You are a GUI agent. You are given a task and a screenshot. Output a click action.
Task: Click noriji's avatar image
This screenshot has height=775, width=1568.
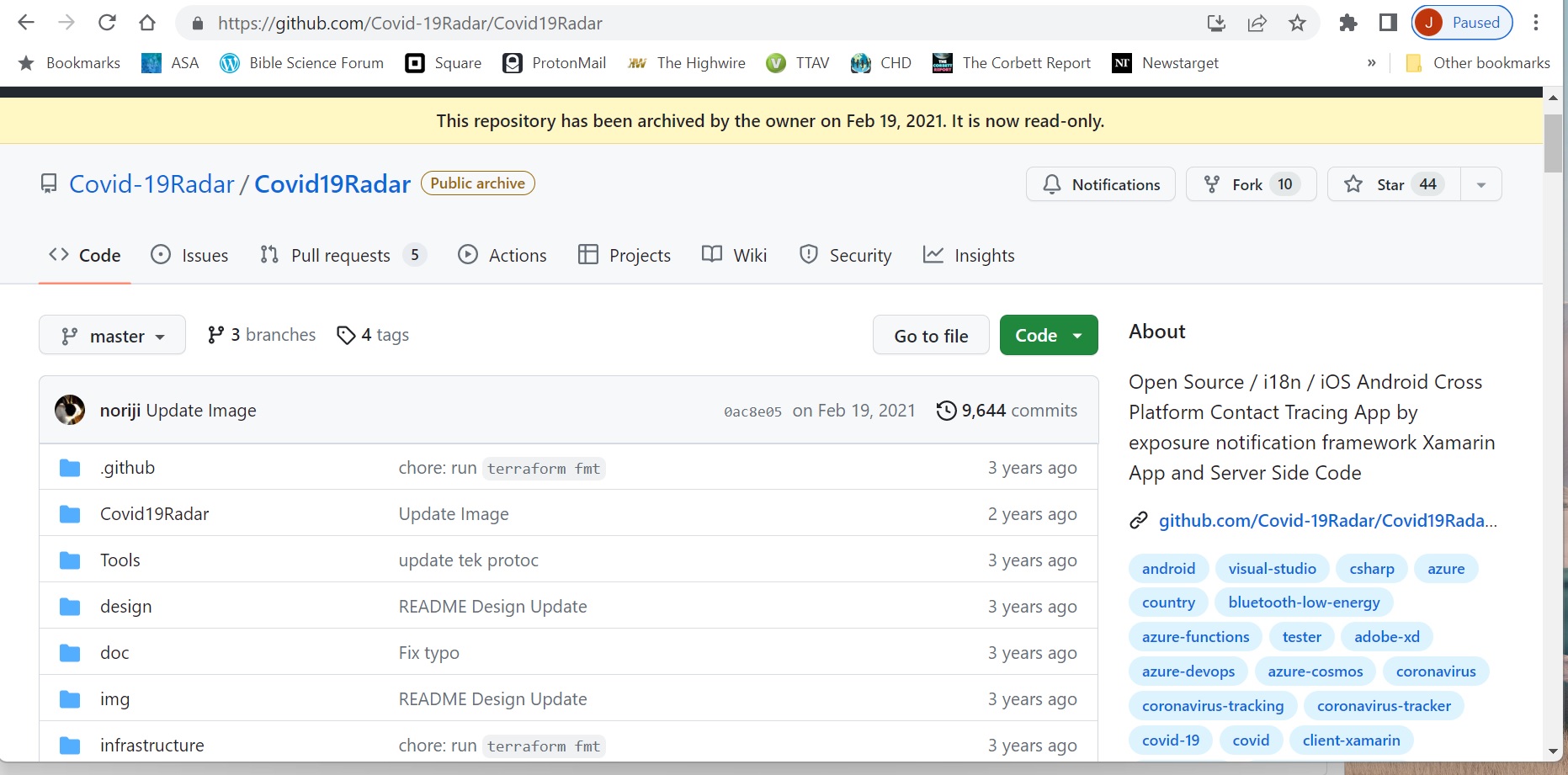pyautogui.click(x=70, y=410)
